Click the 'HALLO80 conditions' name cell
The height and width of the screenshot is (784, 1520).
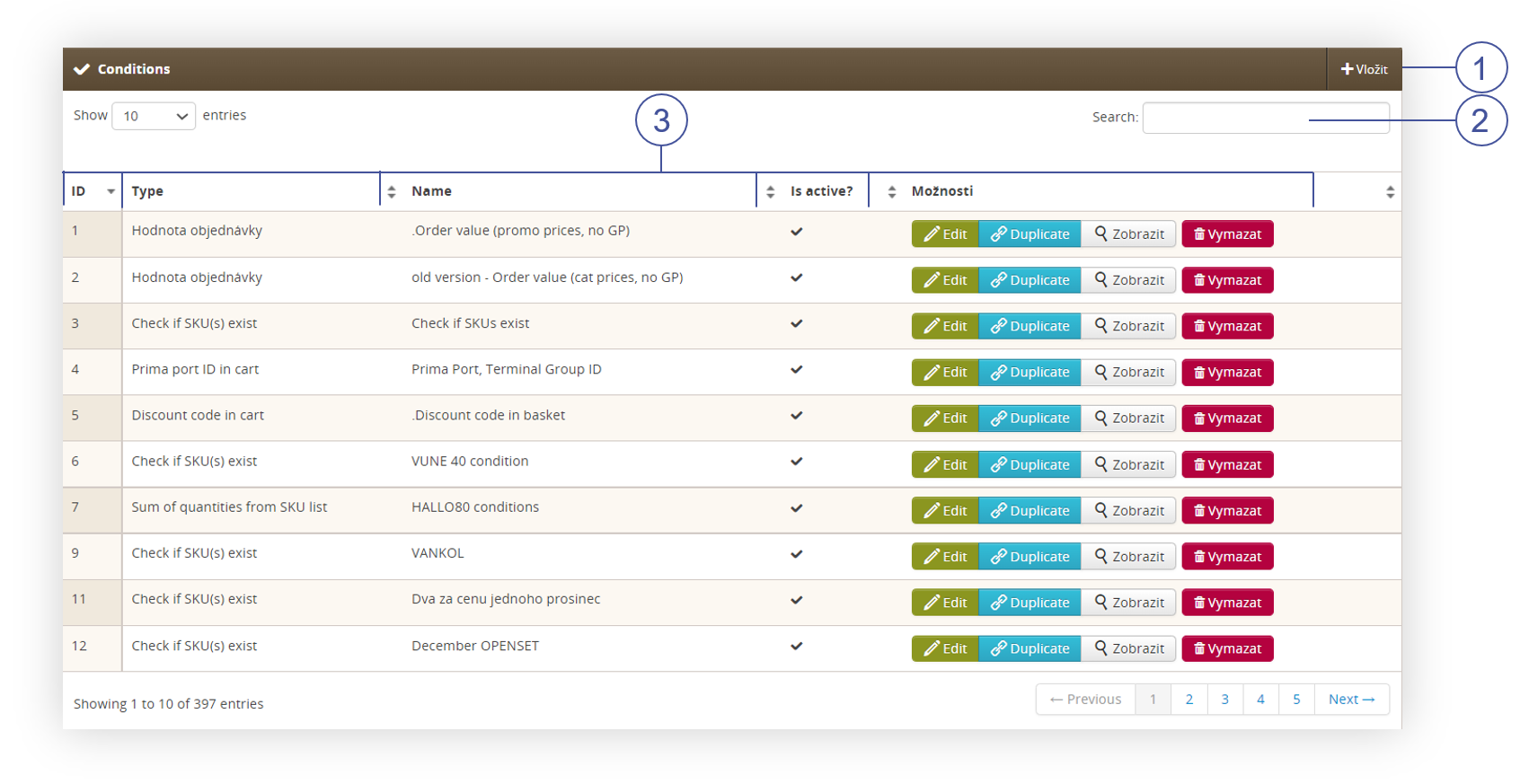click(x=475, y=507)
